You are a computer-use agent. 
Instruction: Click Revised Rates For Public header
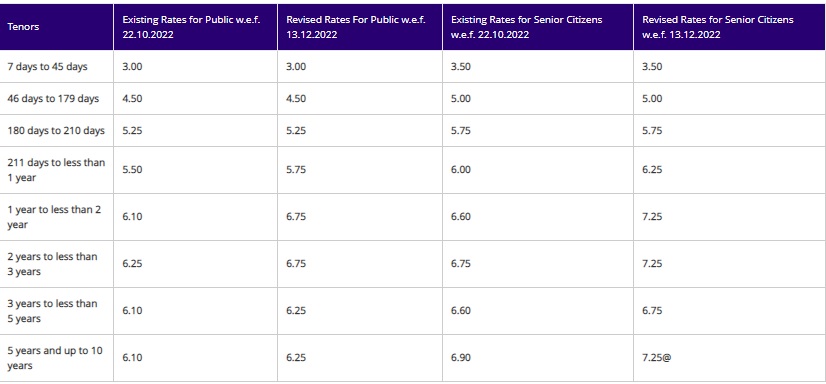pos(356,27)
